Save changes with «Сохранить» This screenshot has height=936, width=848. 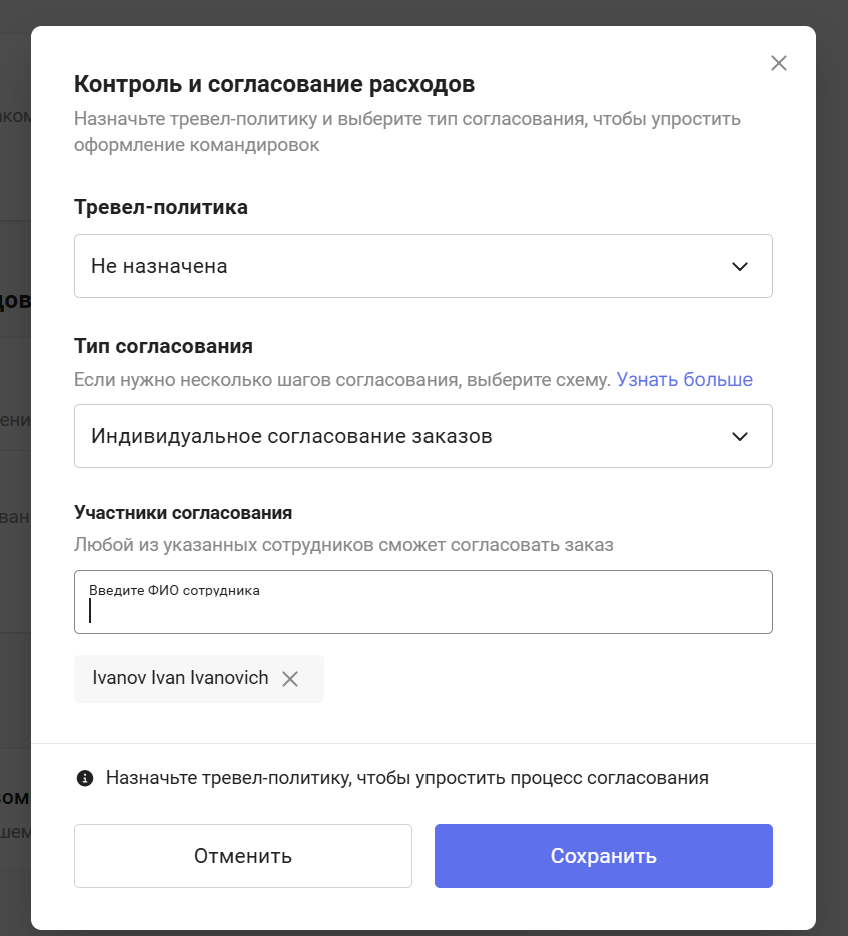click(604, 856)
